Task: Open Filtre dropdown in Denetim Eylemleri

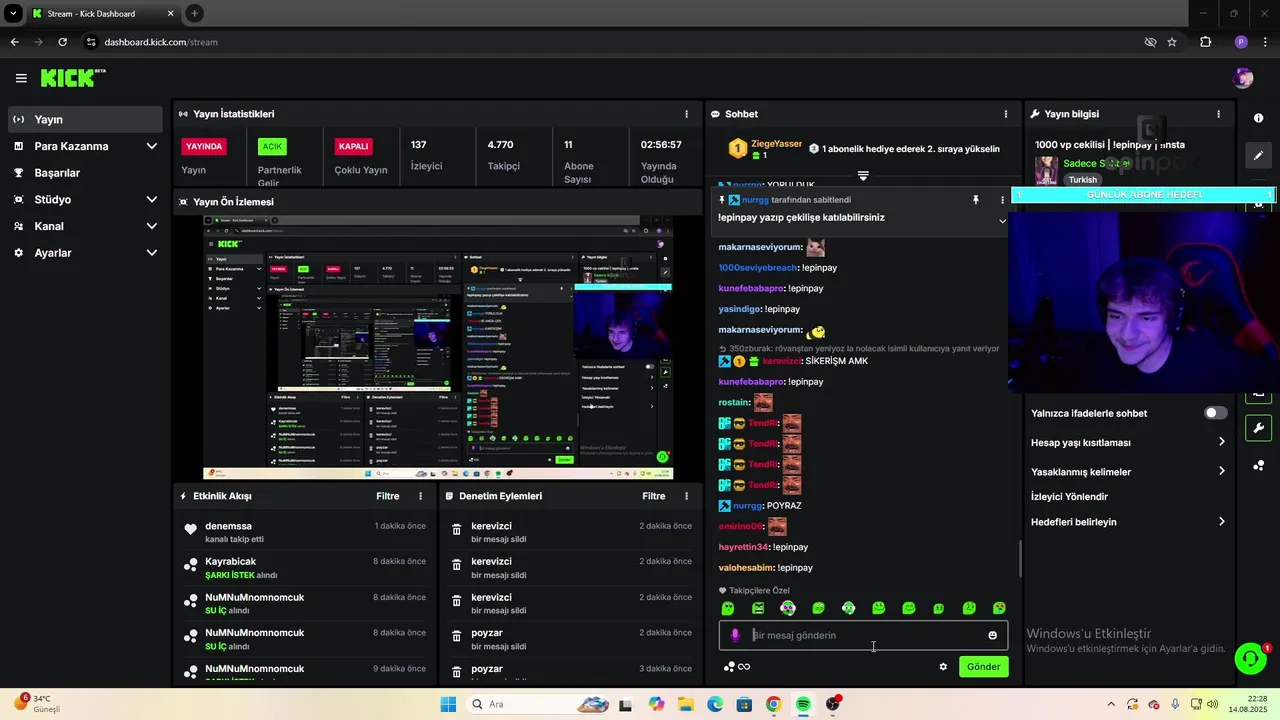Action: pyautogui.click(x=653, y=496)
